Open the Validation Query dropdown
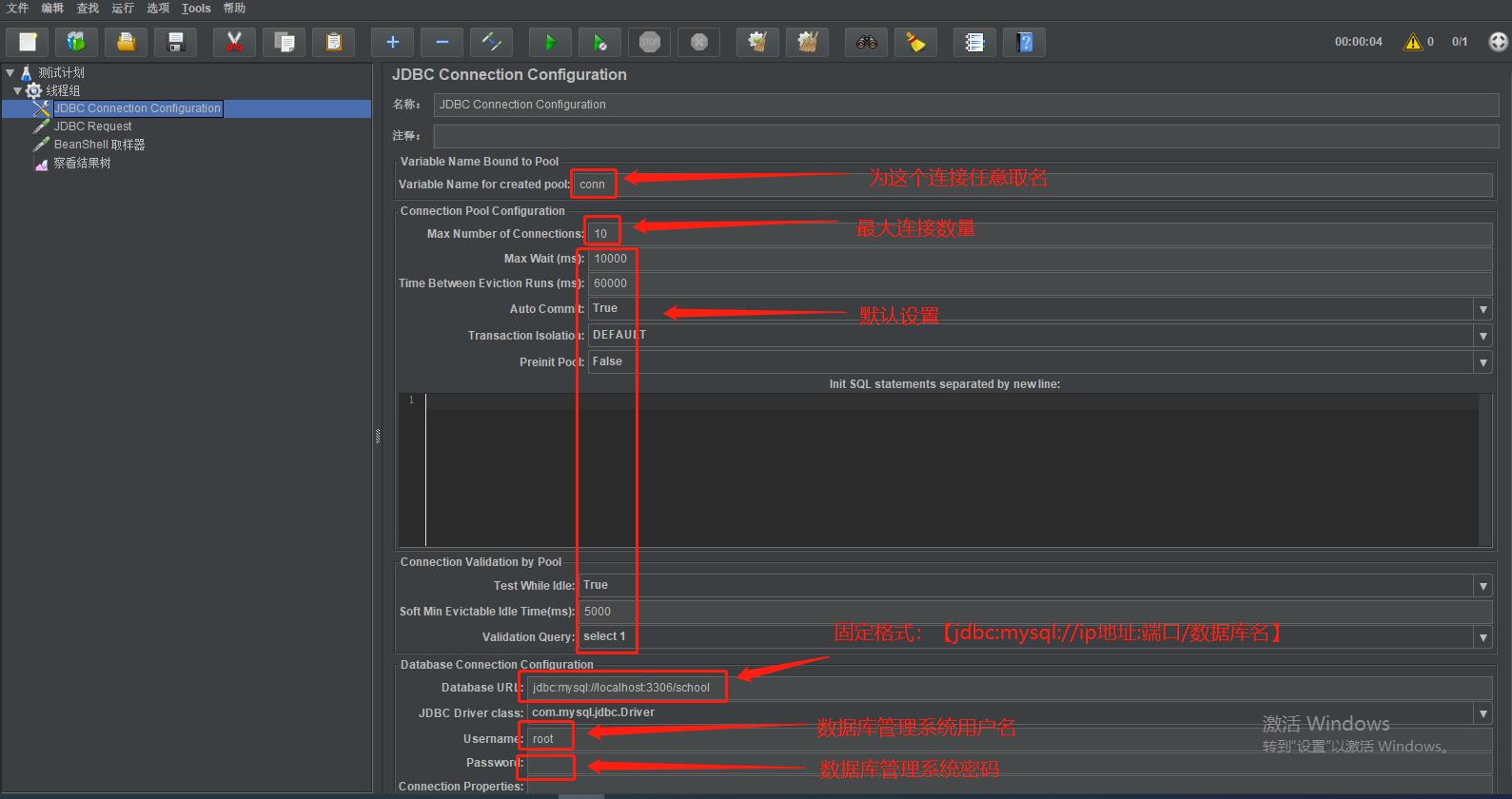1512x799 pixels. click(x=1483, y=637)
